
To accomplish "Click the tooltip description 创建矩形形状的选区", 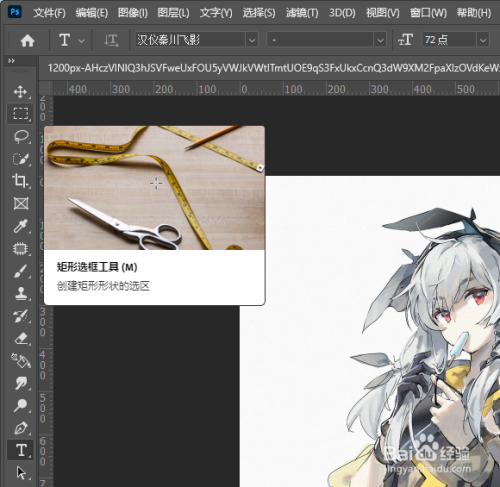I will (x=103, y=286).
